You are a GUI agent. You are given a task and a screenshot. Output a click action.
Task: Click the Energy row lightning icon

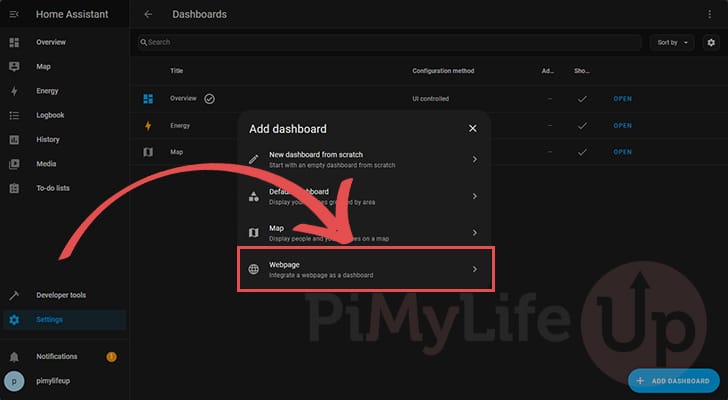[148, 126]
